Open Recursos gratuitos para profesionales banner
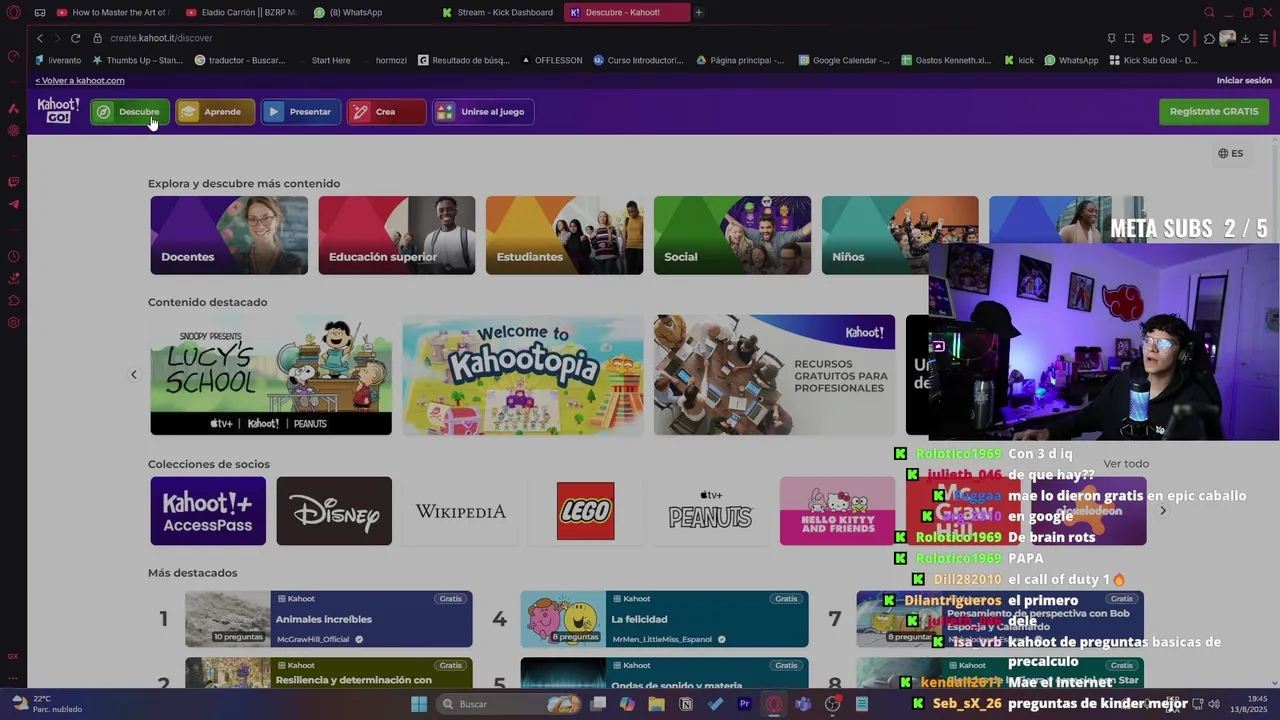The height and width of the screenshot is (720, 1280). pyautogui.click(x=774, y=375)
